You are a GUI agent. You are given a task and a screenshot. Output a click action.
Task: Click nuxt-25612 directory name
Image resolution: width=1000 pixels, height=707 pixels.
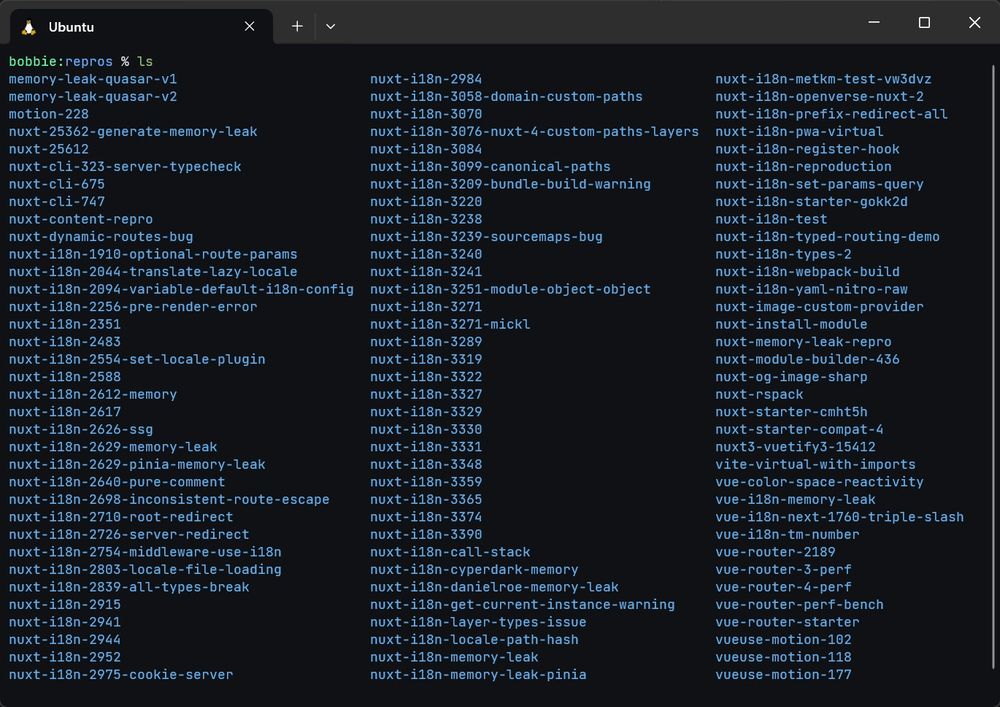coord(48,149)
